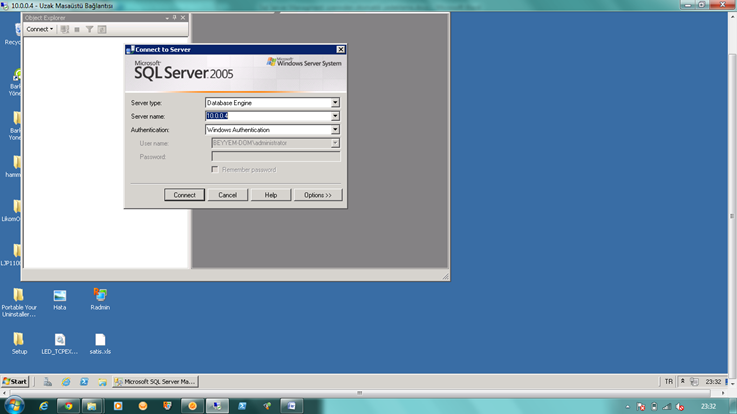Expand the Authentication dropdown

click(335, 130)
